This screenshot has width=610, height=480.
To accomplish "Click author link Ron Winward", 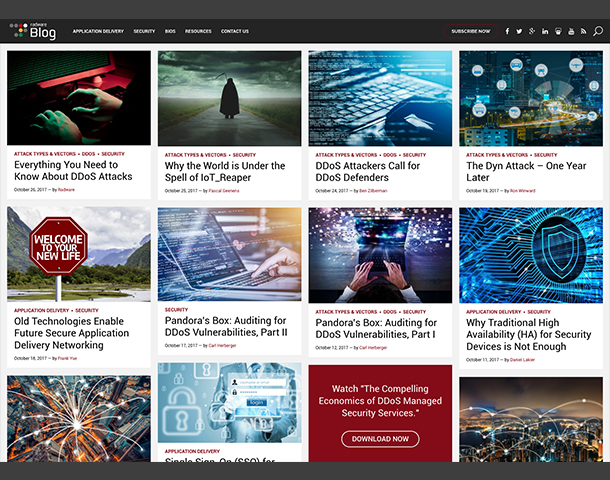I will pyautogui.click(x=522, y=191).
